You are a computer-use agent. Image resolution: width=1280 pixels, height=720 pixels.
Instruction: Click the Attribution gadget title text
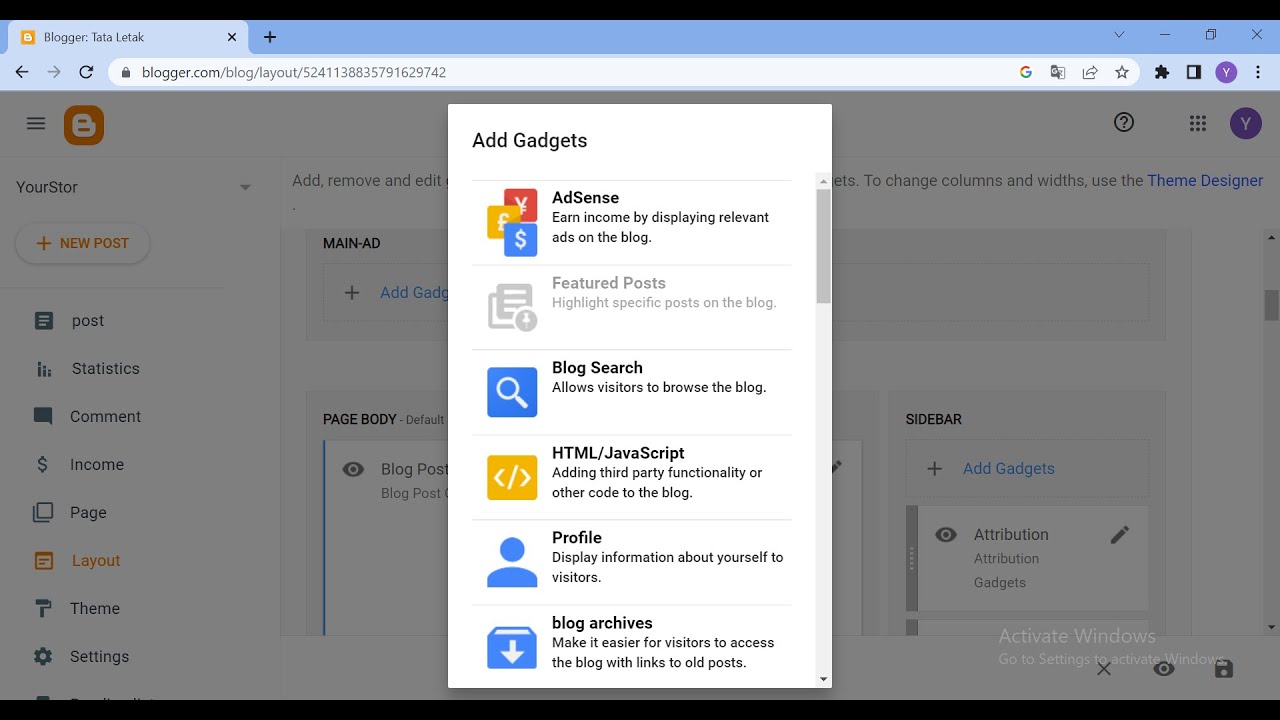pyautogui.click(x=1011, y=535)
